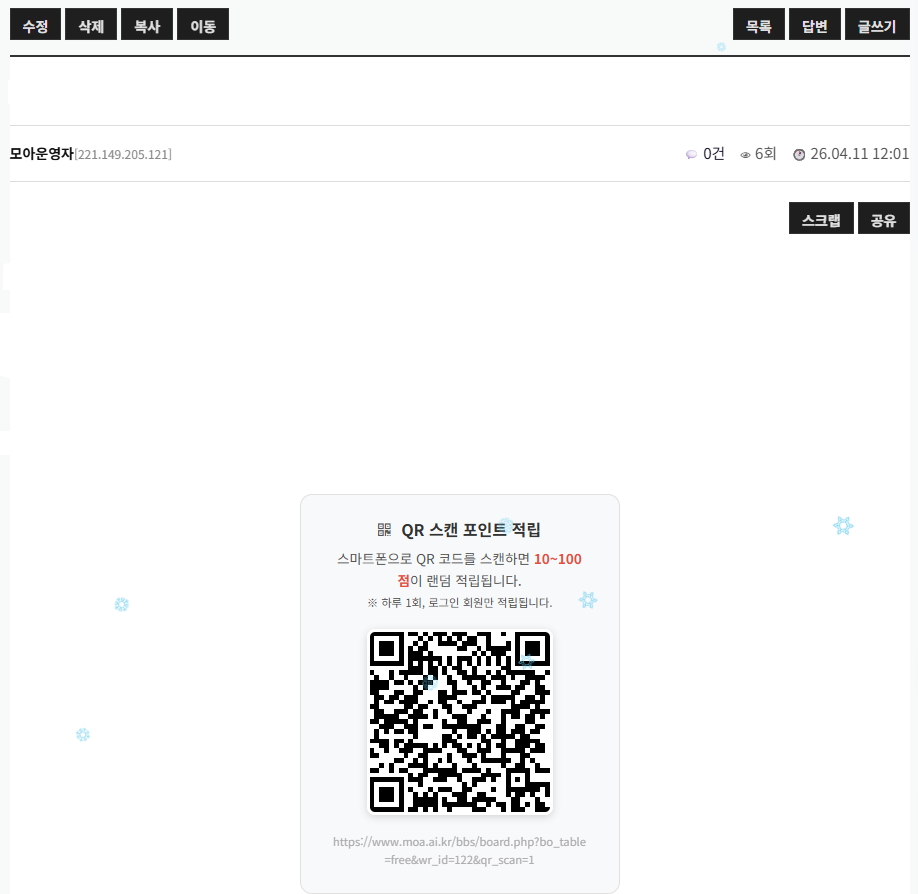
Task: Move the post with the 이동 button
Action: pos(203,26)
